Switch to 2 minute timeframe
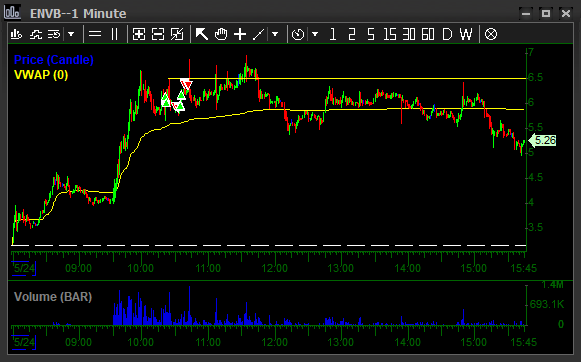581x362 pixels. (x=352, y=34)
